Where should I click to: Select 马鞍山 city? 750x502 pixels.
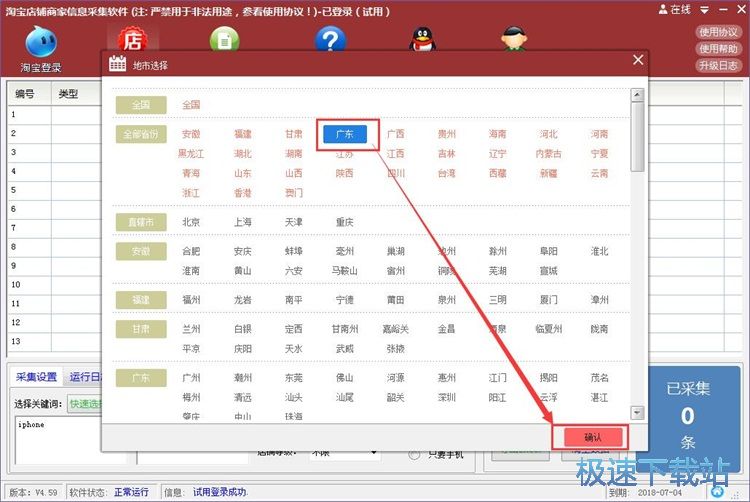coord(345,271)
